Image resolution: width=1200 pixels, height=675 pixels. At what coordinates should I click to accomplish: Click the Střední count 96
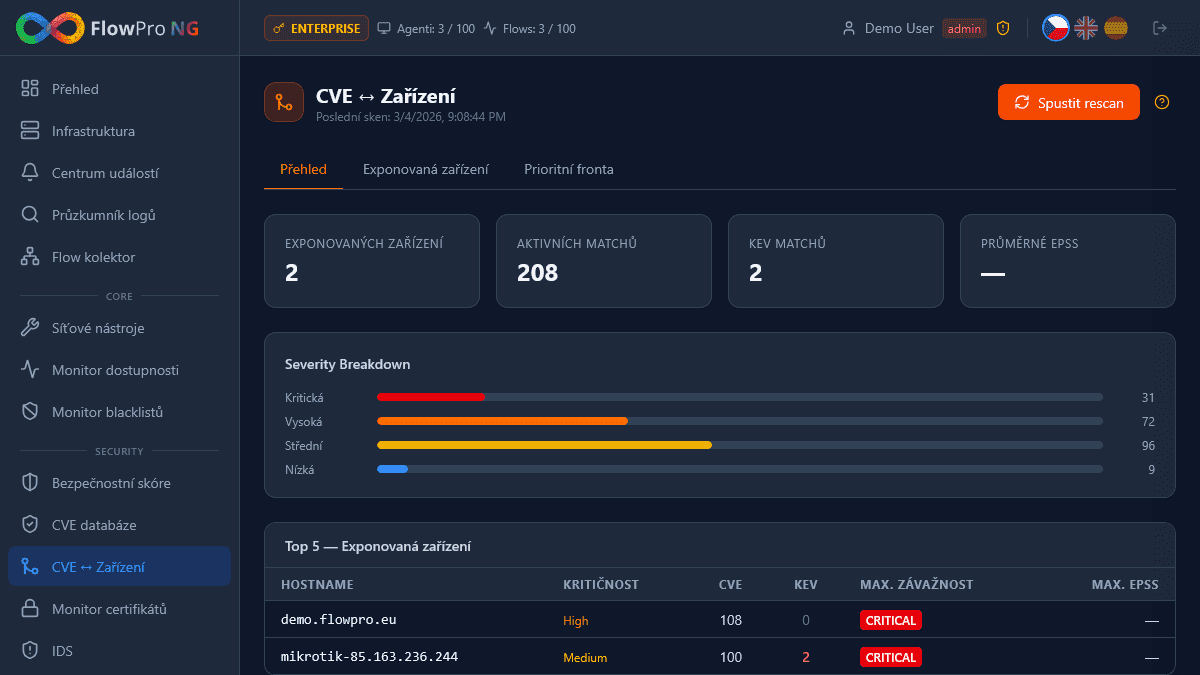click(x=1148, y=446)
